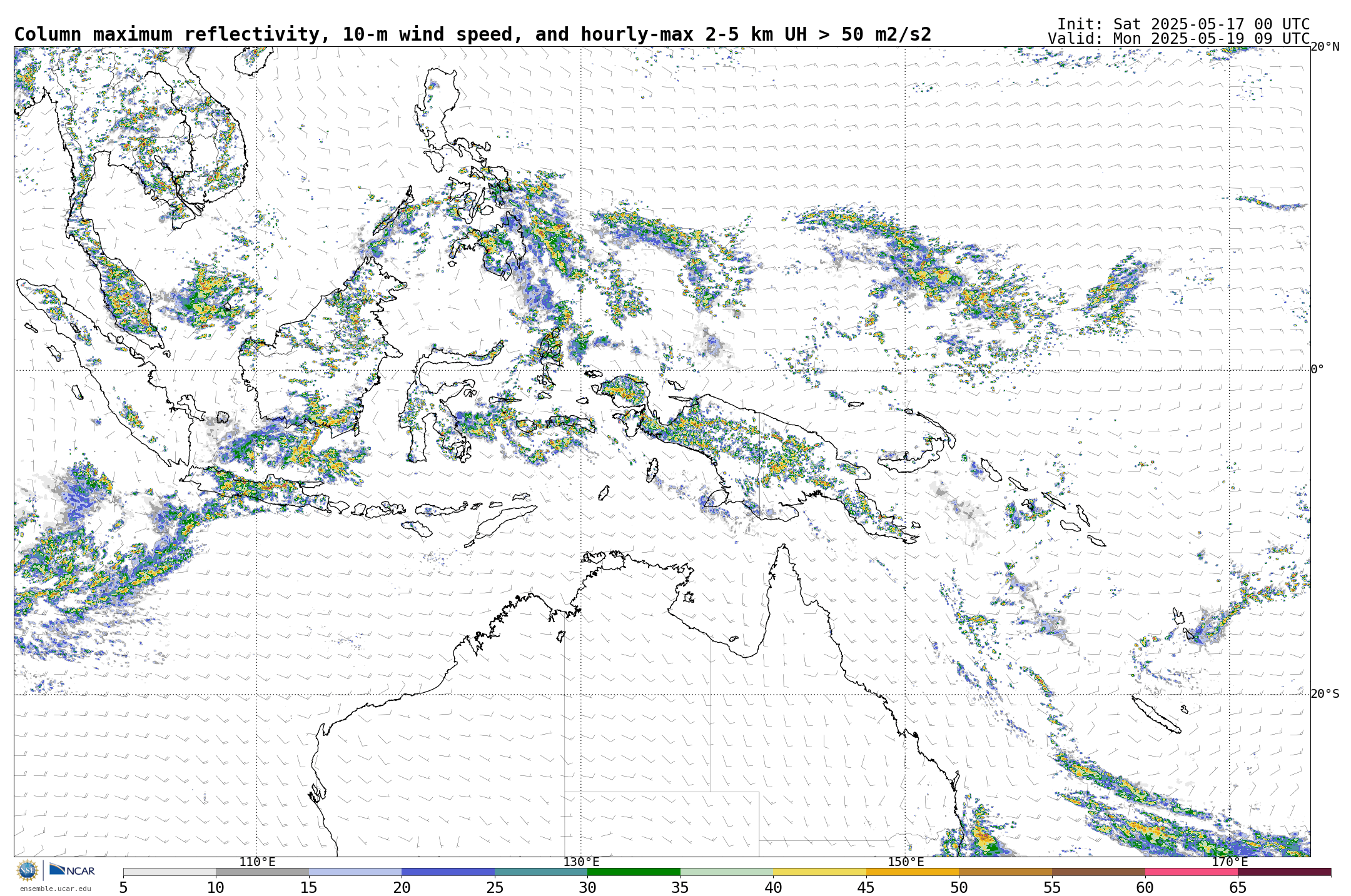This screenshot has width=1351, height=896.
Task: Click the colorbar tick label 35
Action: (x=681, y=887)
